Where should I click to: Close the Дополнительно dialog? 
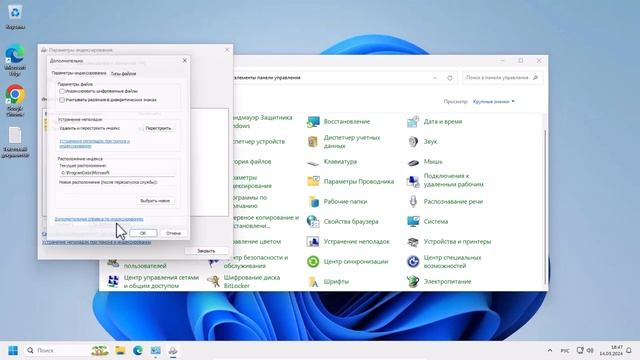(185, 60)
